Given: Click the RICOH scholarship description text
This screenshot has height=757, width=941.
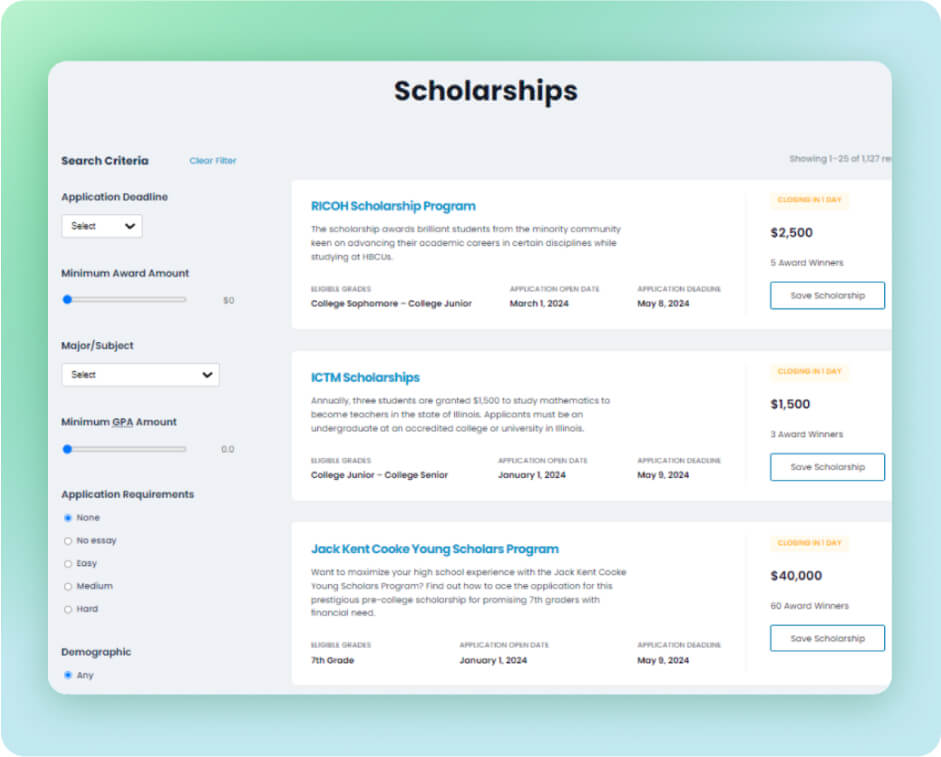Looking at the screenshot, I should pos(465,243).
